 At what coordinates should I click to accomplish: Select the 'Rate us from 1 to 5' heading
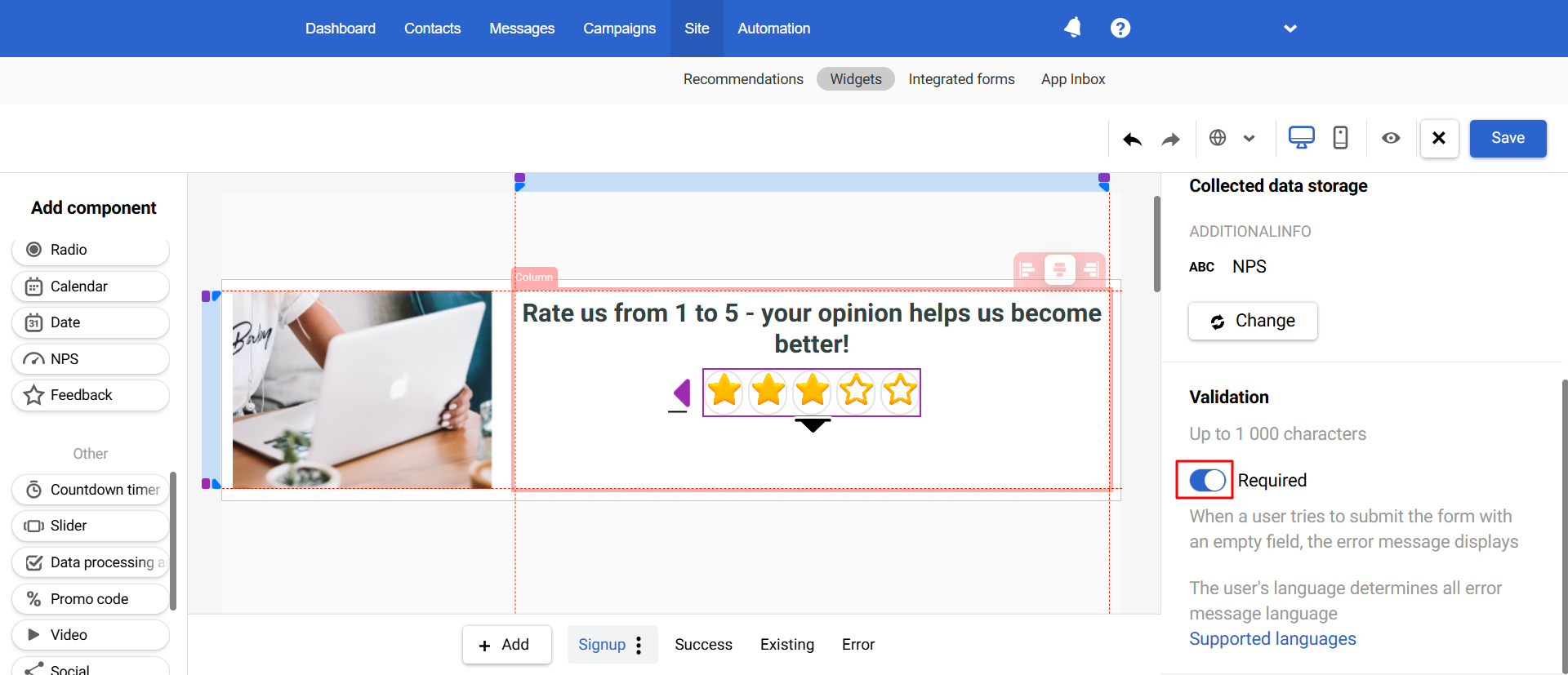(812, 328)
